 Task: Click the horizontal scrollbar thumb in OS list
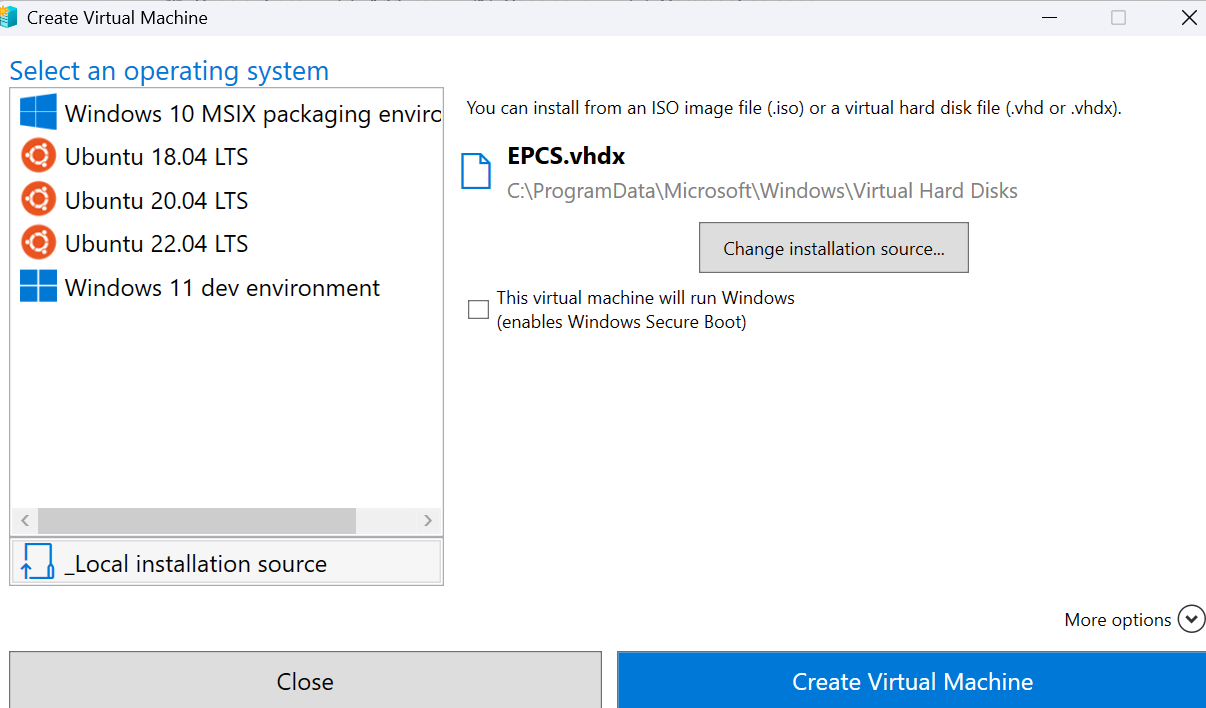point(196,521)
